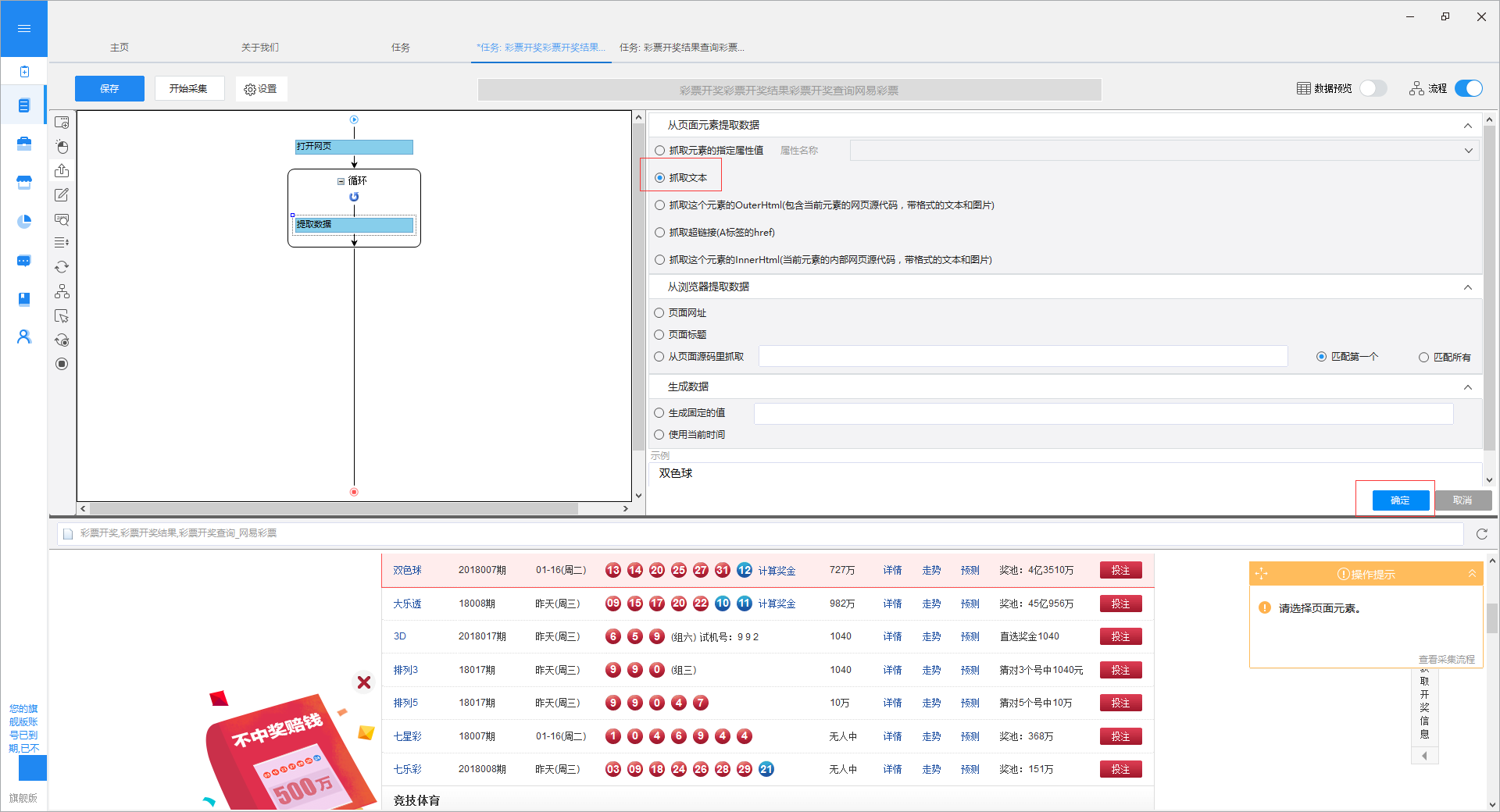Viewport: 1500px width, 812px height.
Task: Click the refresh icon beside the page title bar
Action: (1481, 534)
